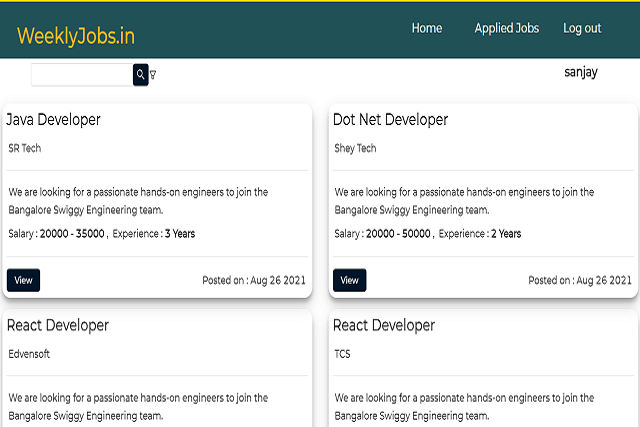Open the filter funnel icon

(x=153, y=75)
